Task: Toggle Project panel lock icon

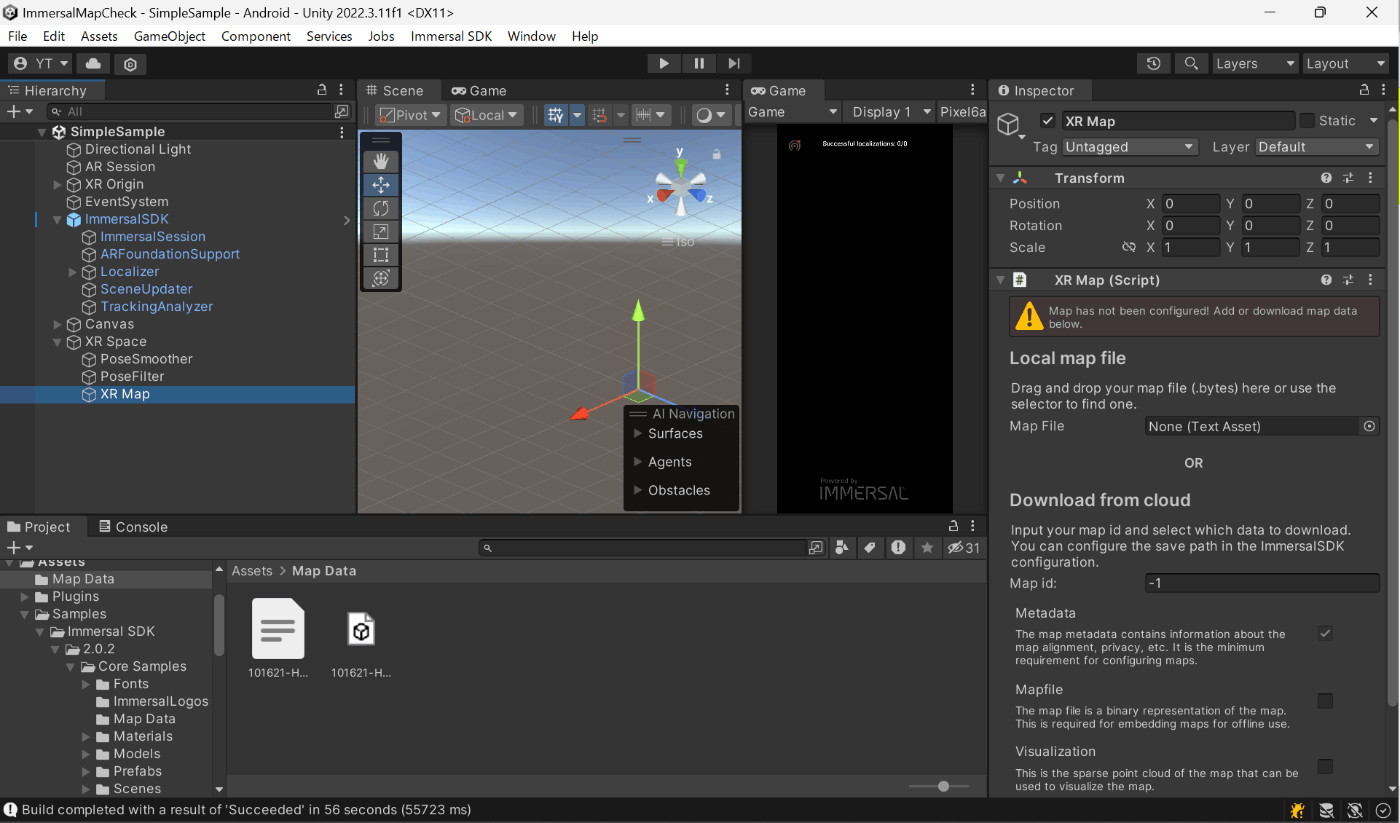Action: (x=953, y=526)
